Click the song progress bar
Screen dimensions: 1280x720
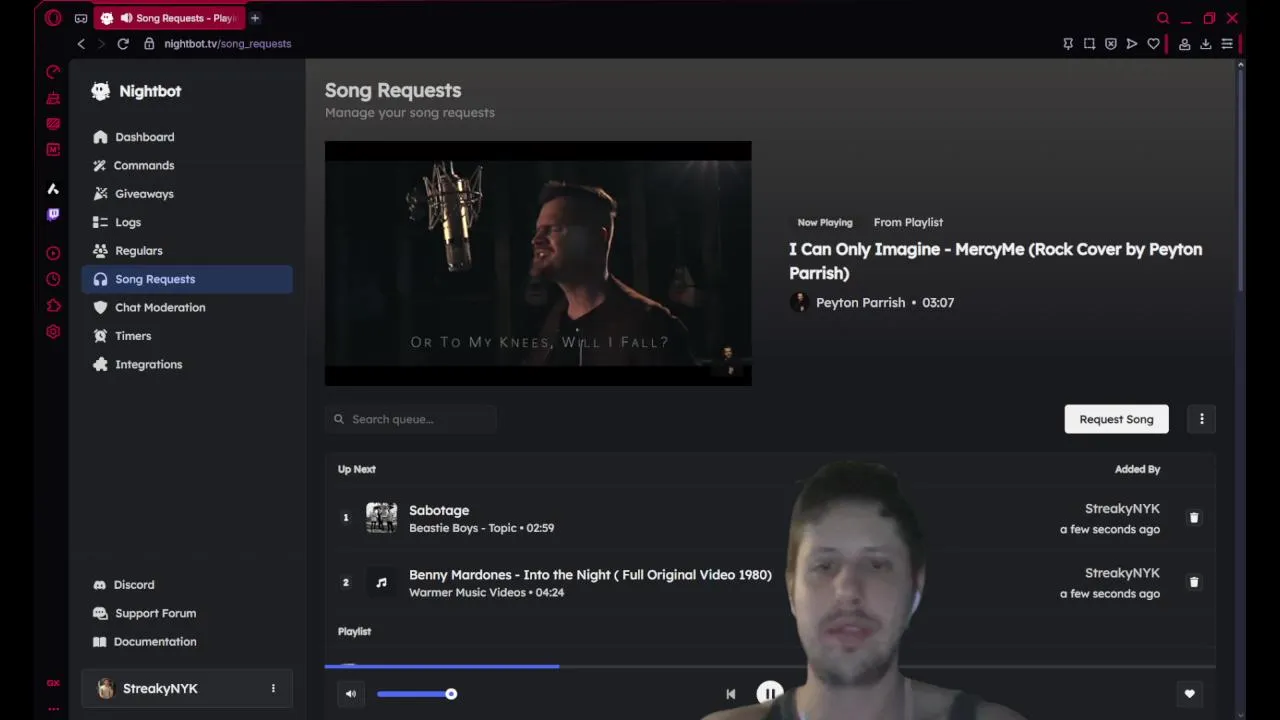pos(770,666)
